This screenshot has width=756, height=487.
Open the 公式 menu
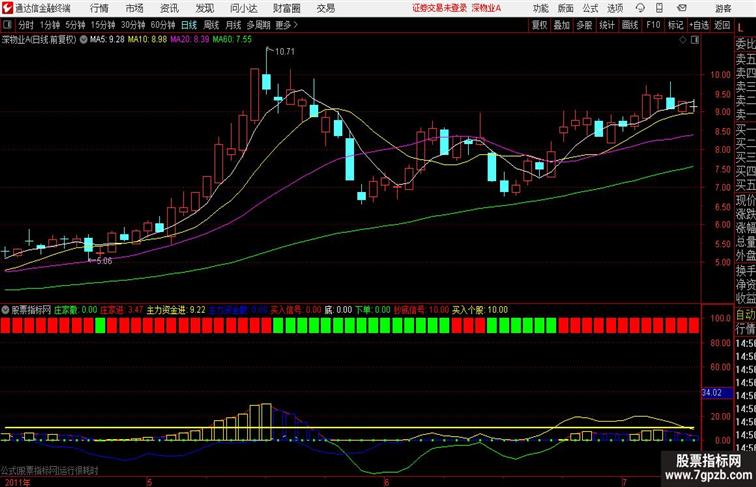[590, 8]
